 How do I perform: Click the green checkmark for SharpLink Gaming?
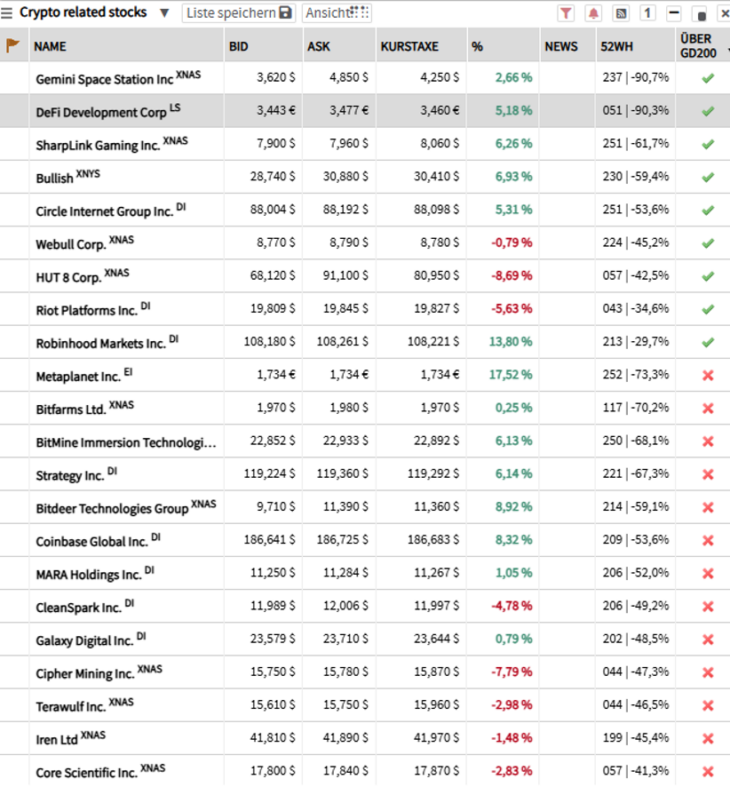point(708,145)
